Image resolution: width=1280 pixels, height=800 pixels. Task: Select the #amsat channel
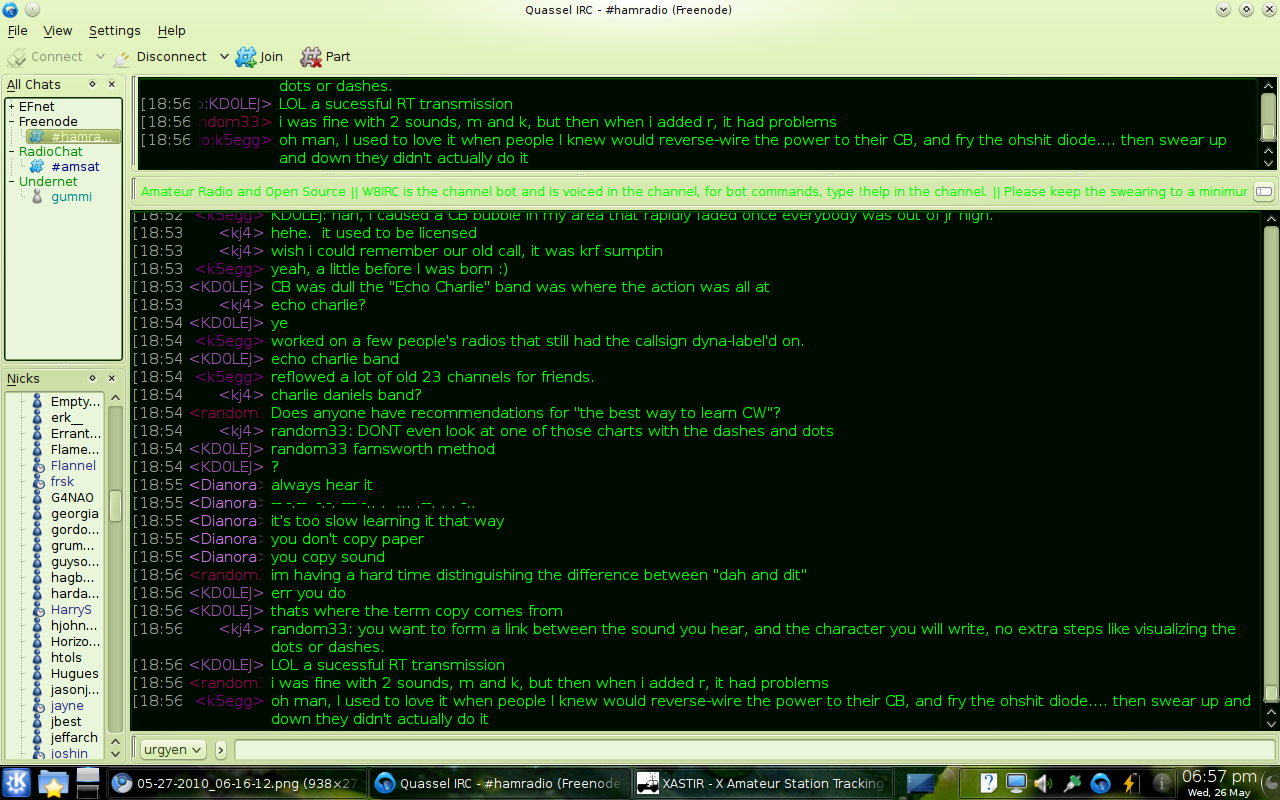tap(75, 167)
